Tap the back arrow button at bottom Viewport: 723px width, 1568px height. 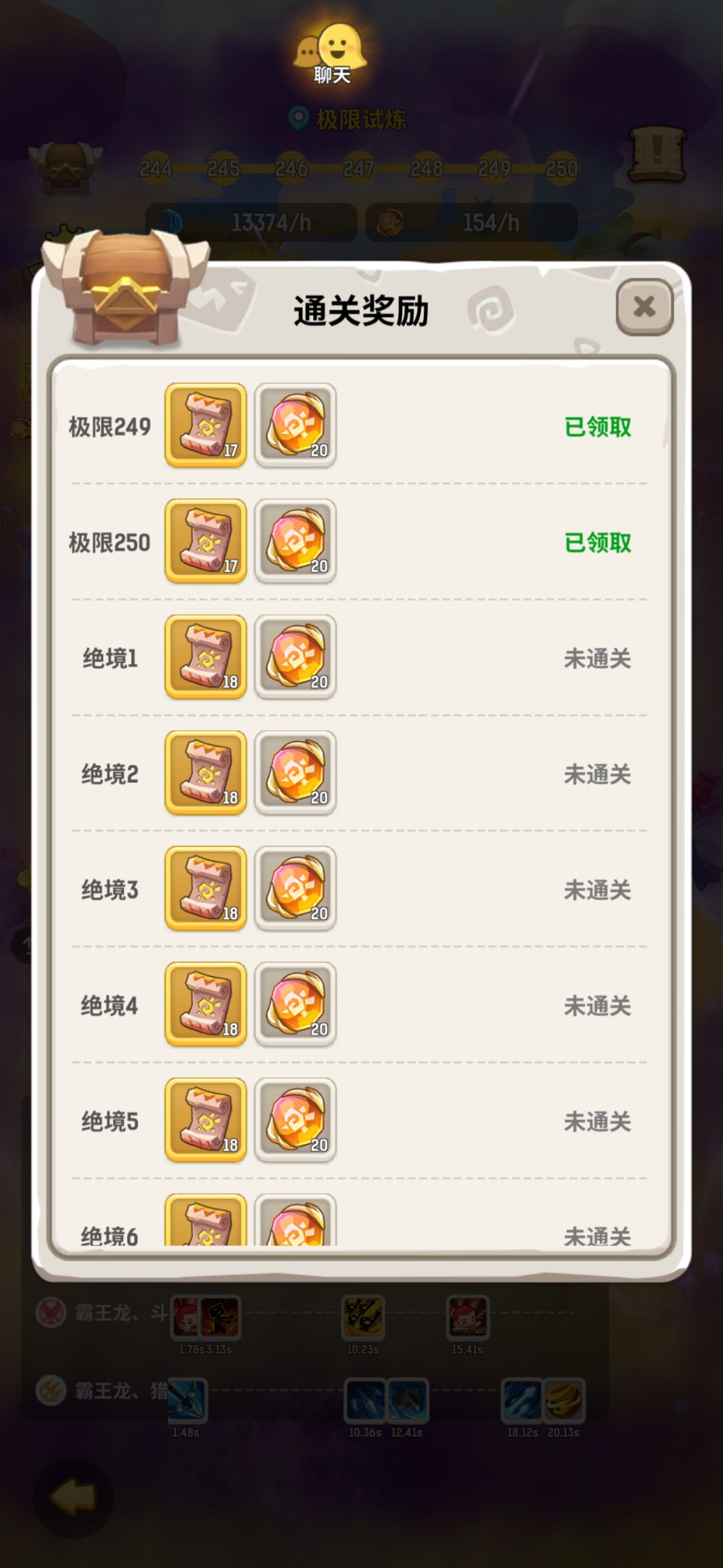tap(73, 1498)
